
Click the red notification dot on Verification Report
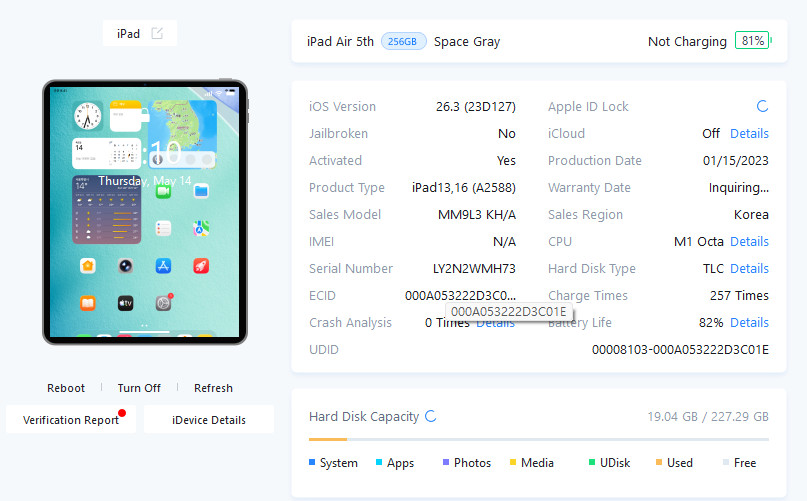point(122,412)
